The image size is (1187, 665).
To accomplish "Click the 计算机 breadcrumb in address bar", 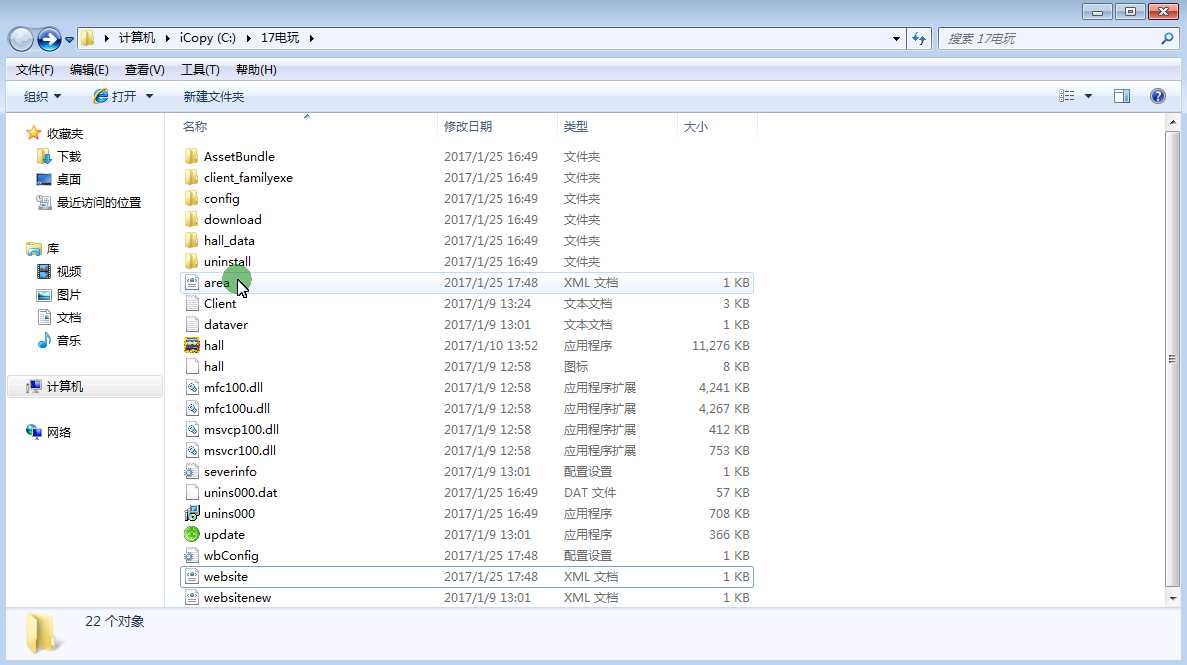I will pyautogui.click(x=137, y=38).
